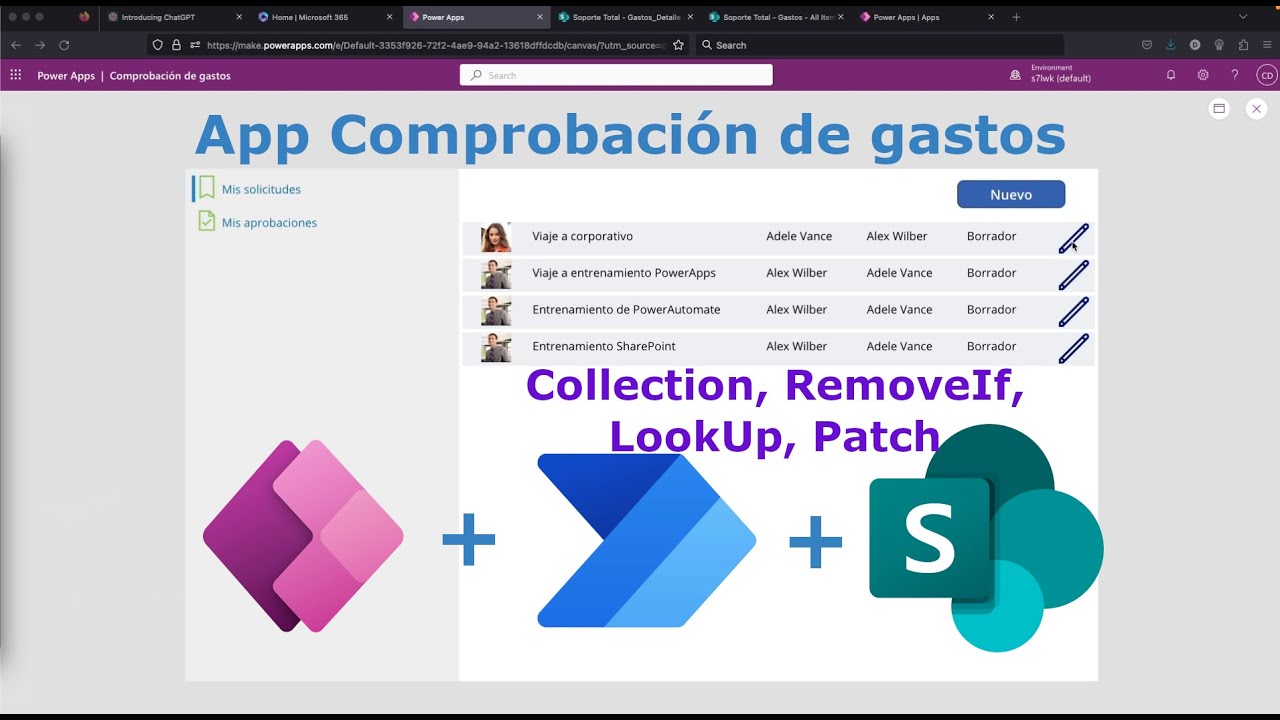Click the Pocket save icon in toolbar
The image size is (1280, 720).
1147,45
